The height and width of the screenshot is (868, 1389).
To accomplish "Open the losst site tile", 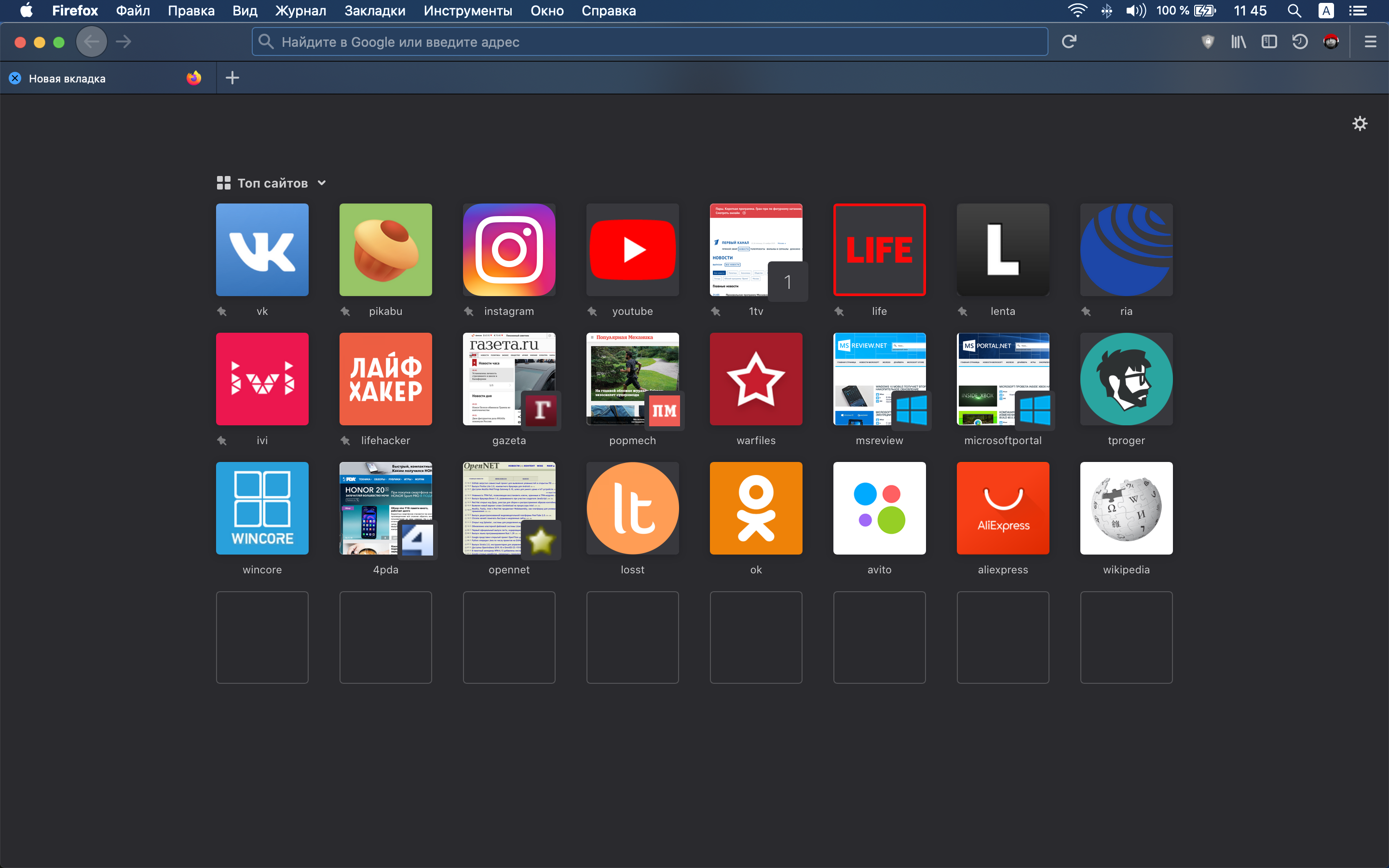I will pyautogui.click(x=632, y=508).
